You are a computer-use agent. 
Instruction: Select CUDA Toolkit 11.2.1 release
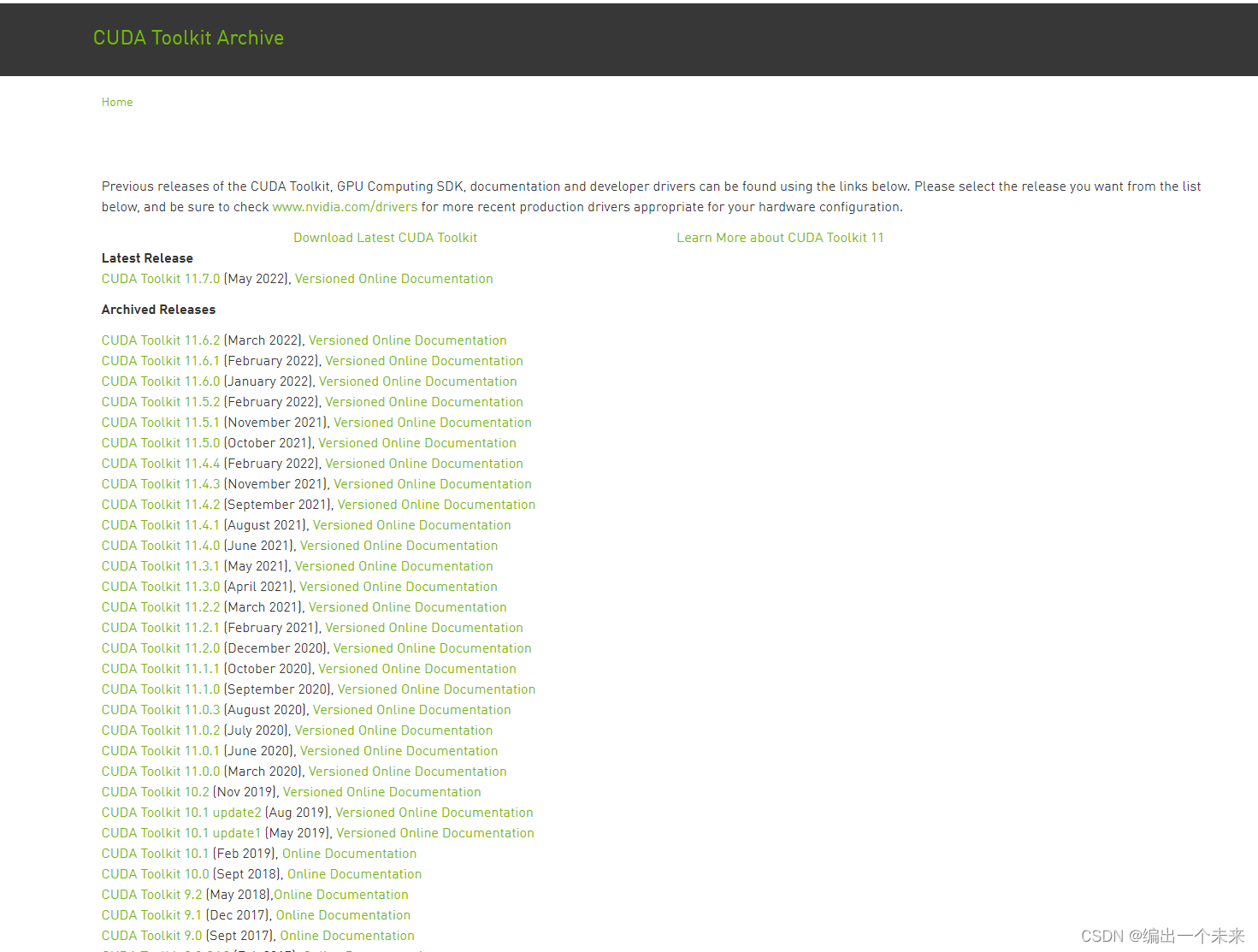click(161, 628)
